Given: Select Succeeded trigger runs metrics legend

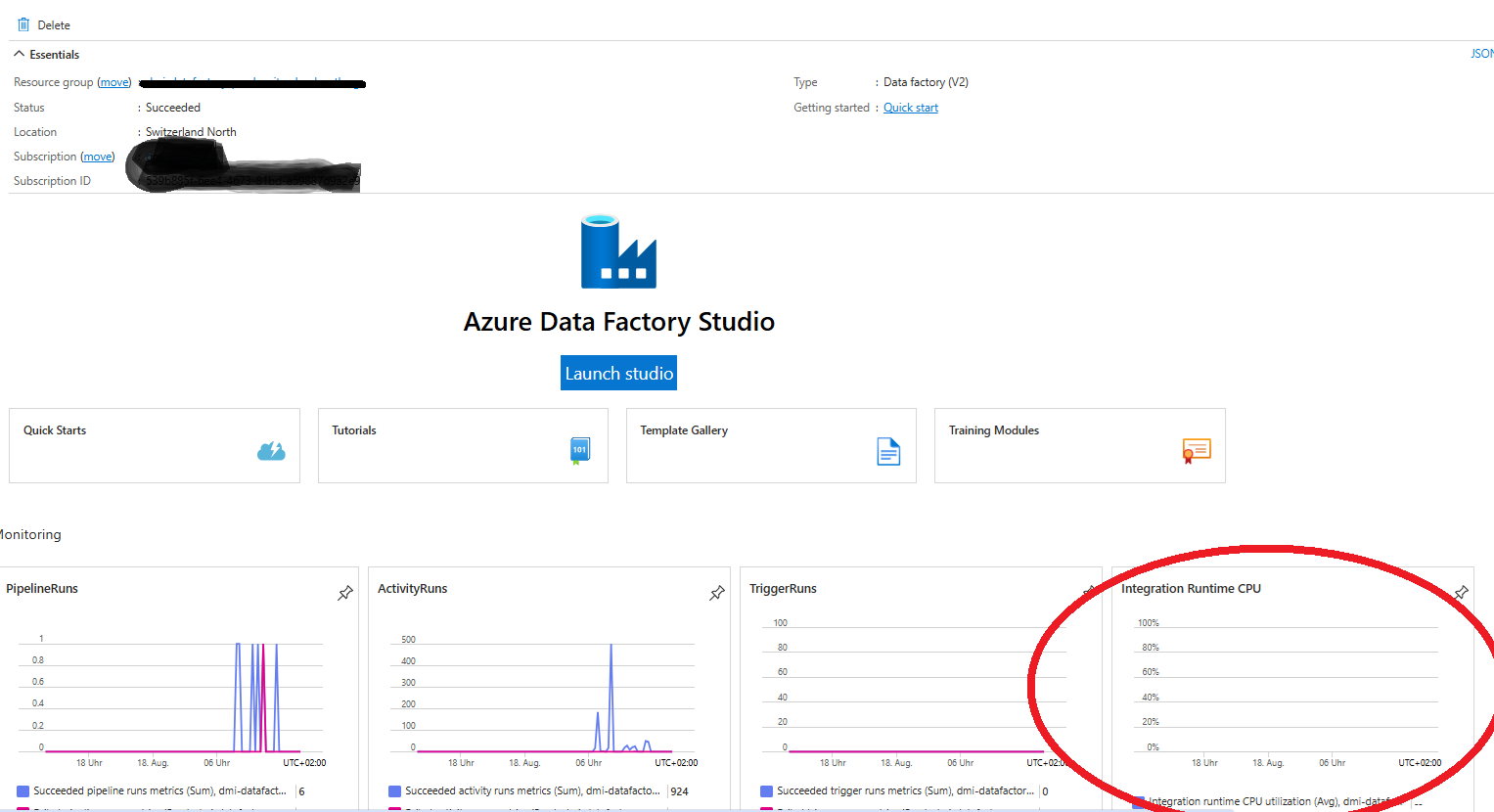Looking at the screenshot, I should click(x=905, y=790).
